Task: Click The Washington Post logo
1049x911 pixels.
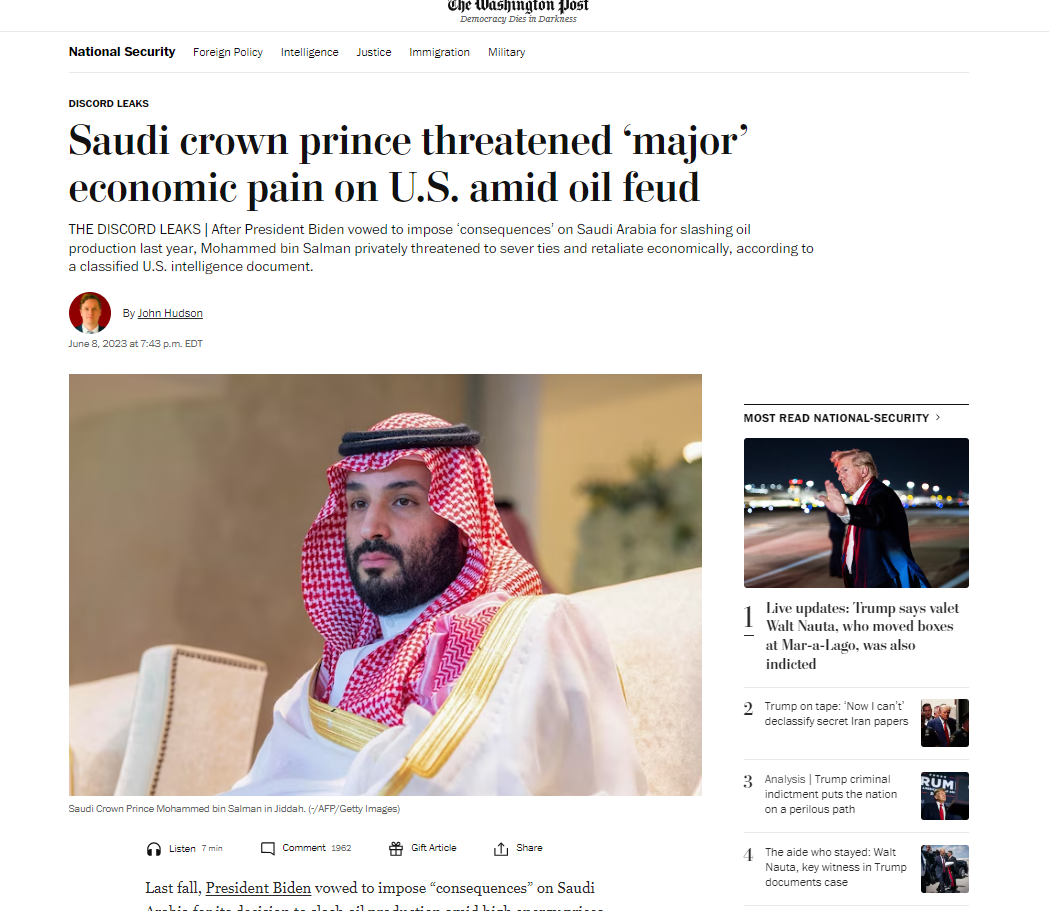Action: coord(518,9)
